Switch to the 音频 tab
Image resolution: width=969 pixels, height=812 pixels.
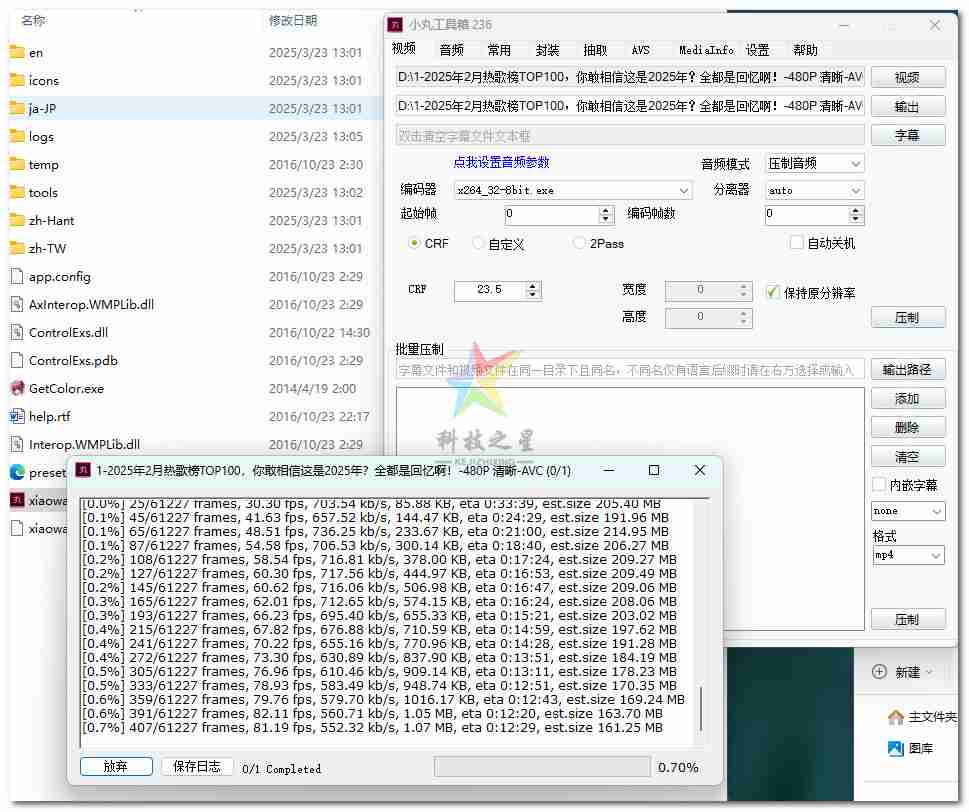tap(451, 50)
